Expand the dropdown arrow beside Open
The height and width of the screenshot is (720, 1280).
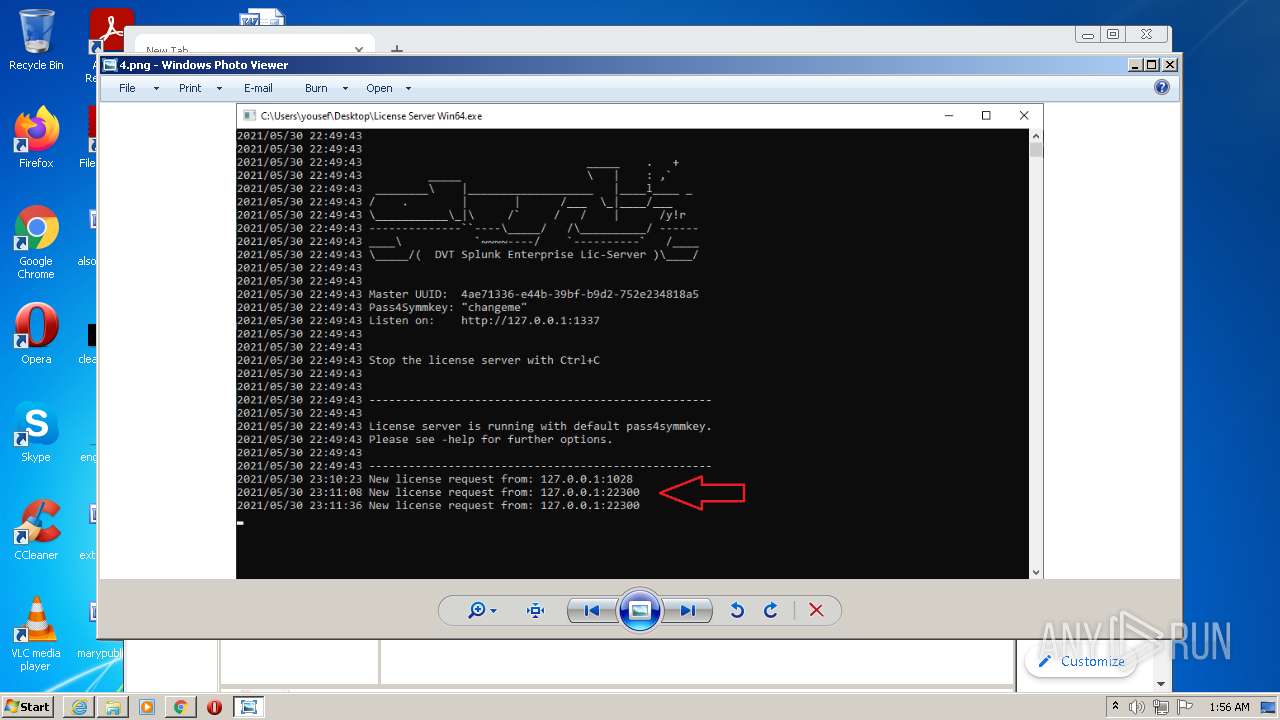408,89
